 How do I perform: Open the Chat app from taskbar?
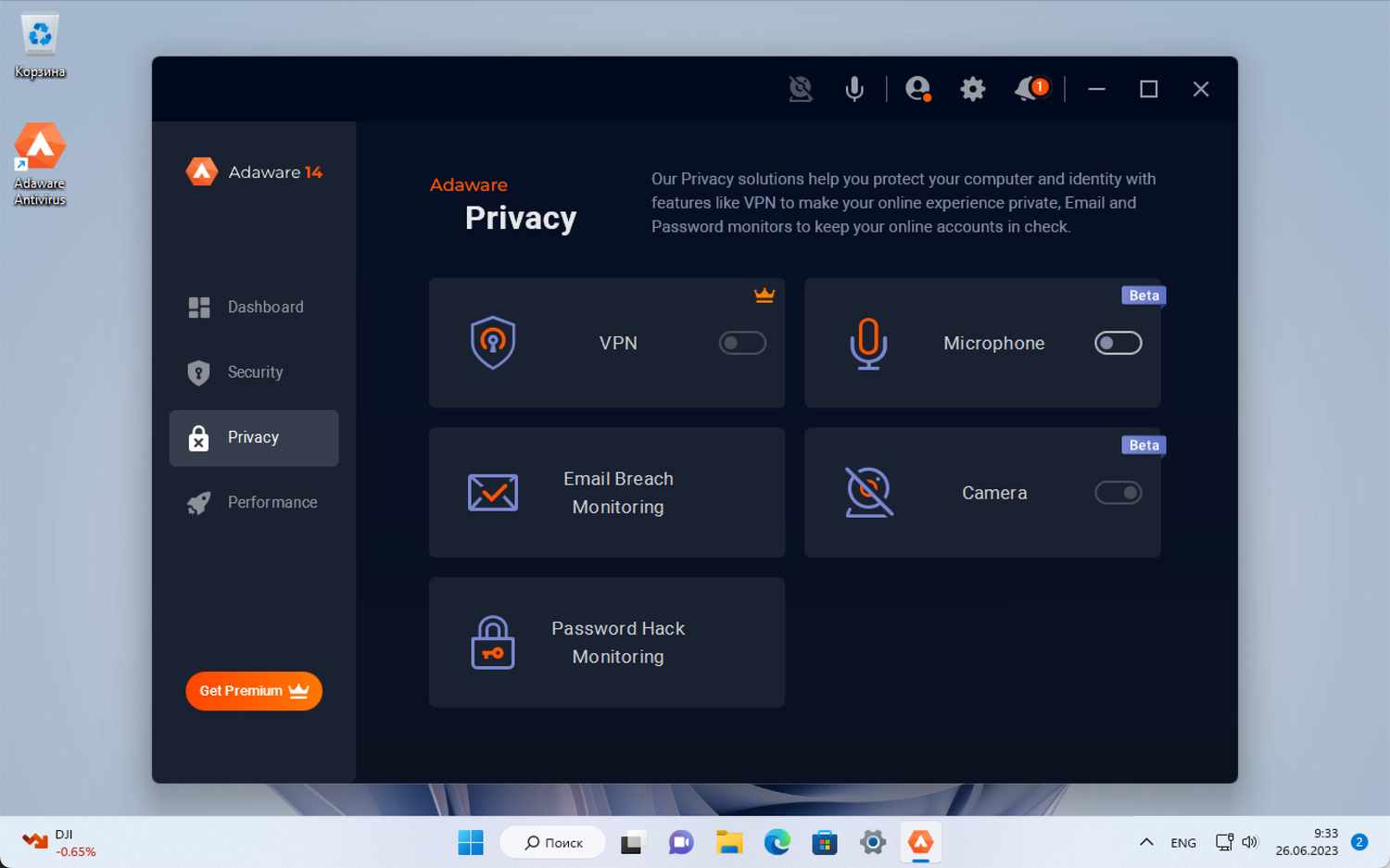pyautogui.click(x=681, y=842)
